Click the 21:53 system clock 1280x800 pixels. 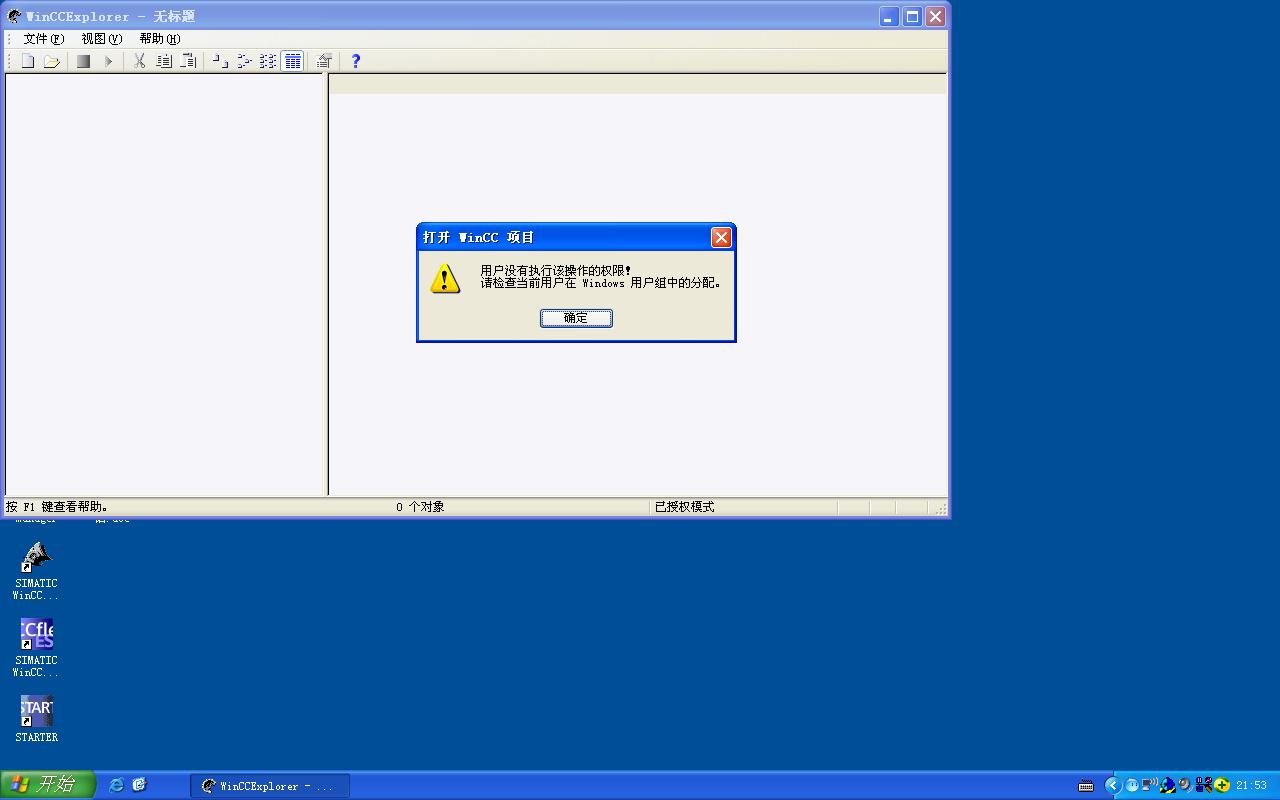pos(1251,786)
